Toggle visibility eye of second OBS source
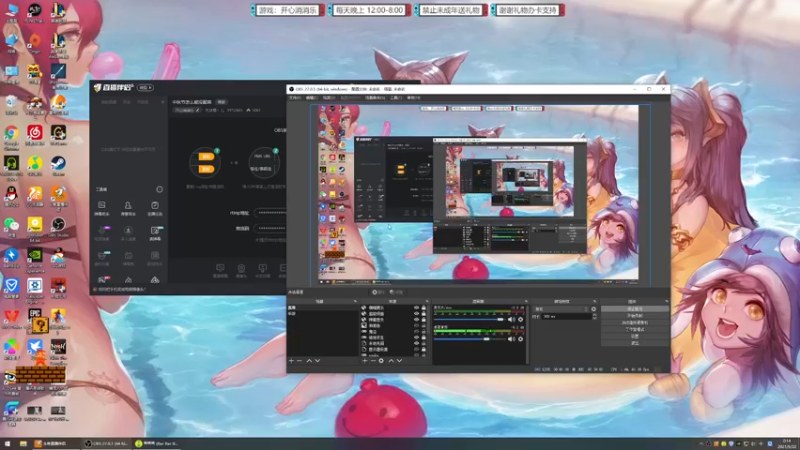 point(416,314)
